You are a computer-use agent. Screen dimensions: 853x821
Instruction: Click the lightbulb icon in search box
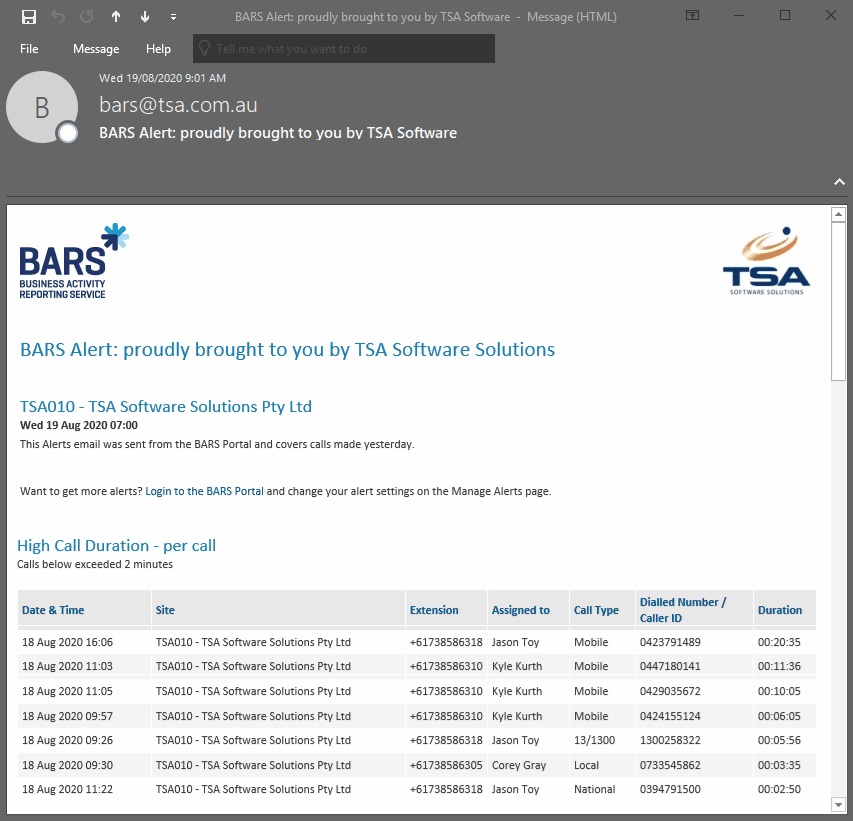point(205,48)
